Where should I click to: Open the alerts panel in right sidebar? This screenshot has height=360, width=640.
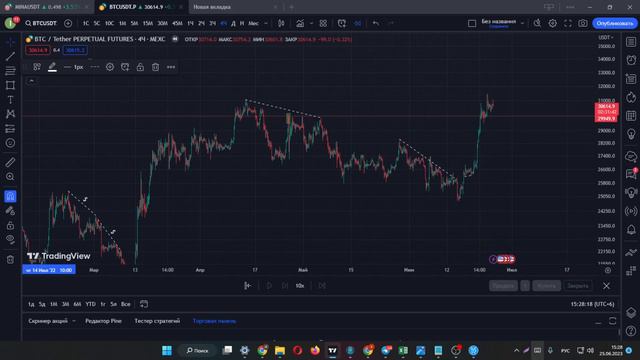click(631, 60)
